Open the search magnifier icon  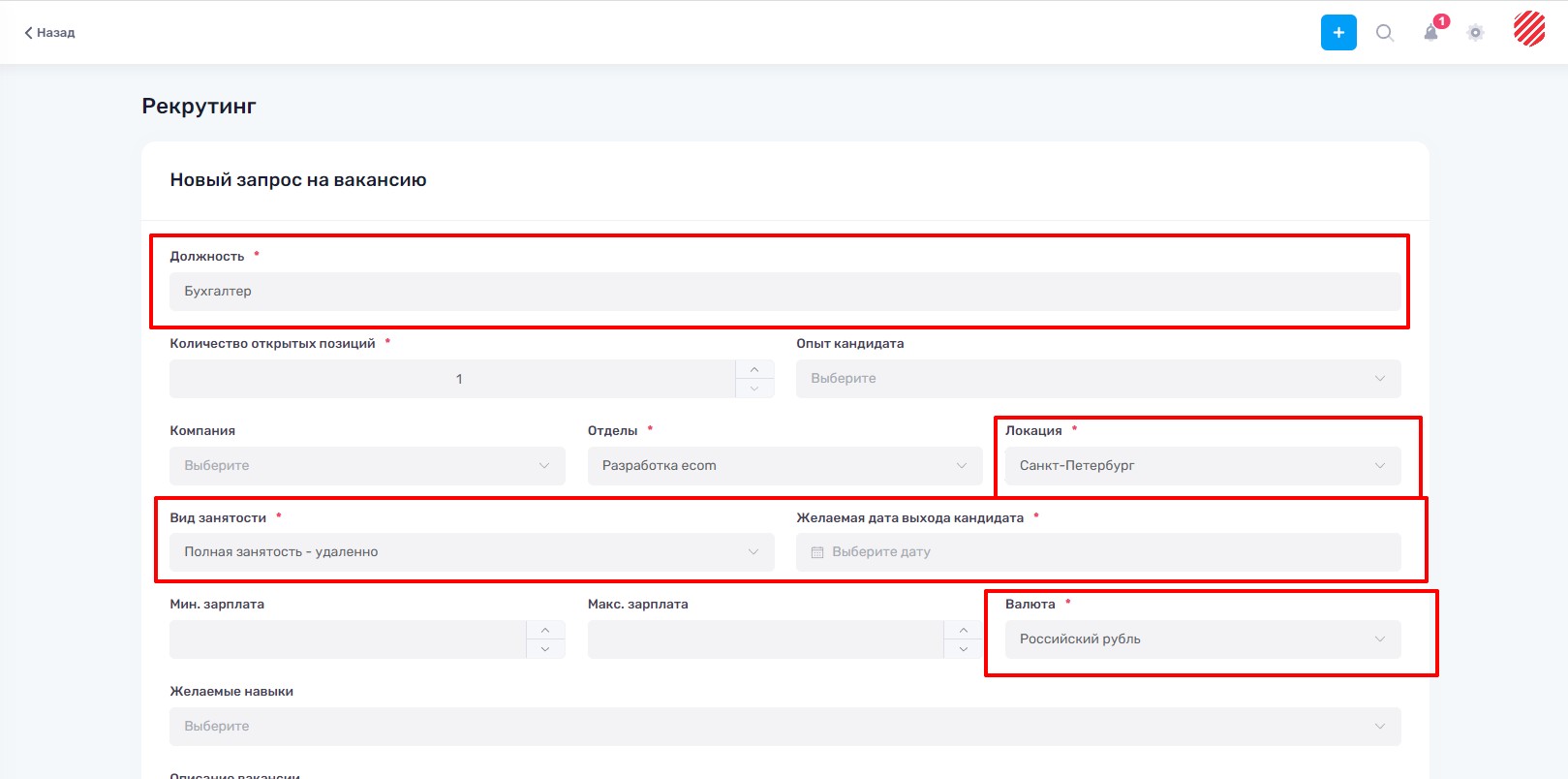tap(1385, 33)
